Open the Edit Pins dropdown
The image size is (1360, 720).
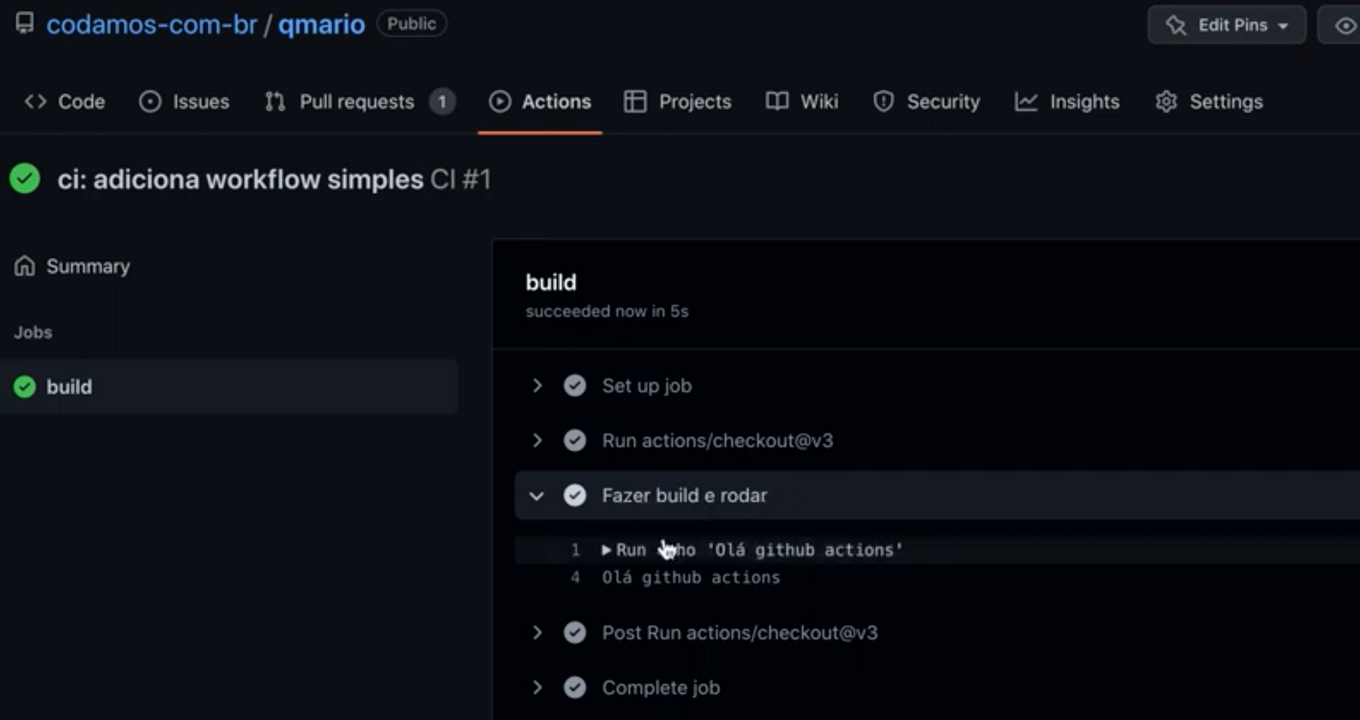(x=1226, y=24)
